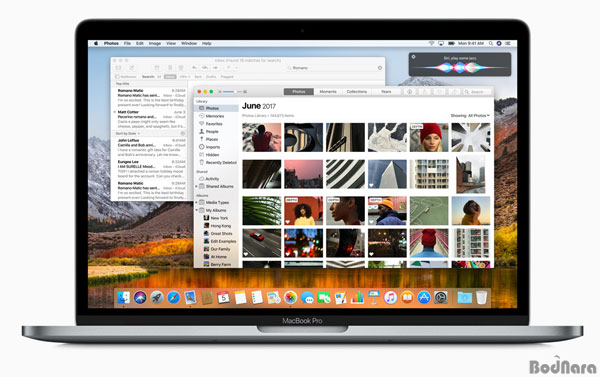The image size is (600, 377).
Task: Open Recently Deleted trash in sidebar
Action: 217,162
